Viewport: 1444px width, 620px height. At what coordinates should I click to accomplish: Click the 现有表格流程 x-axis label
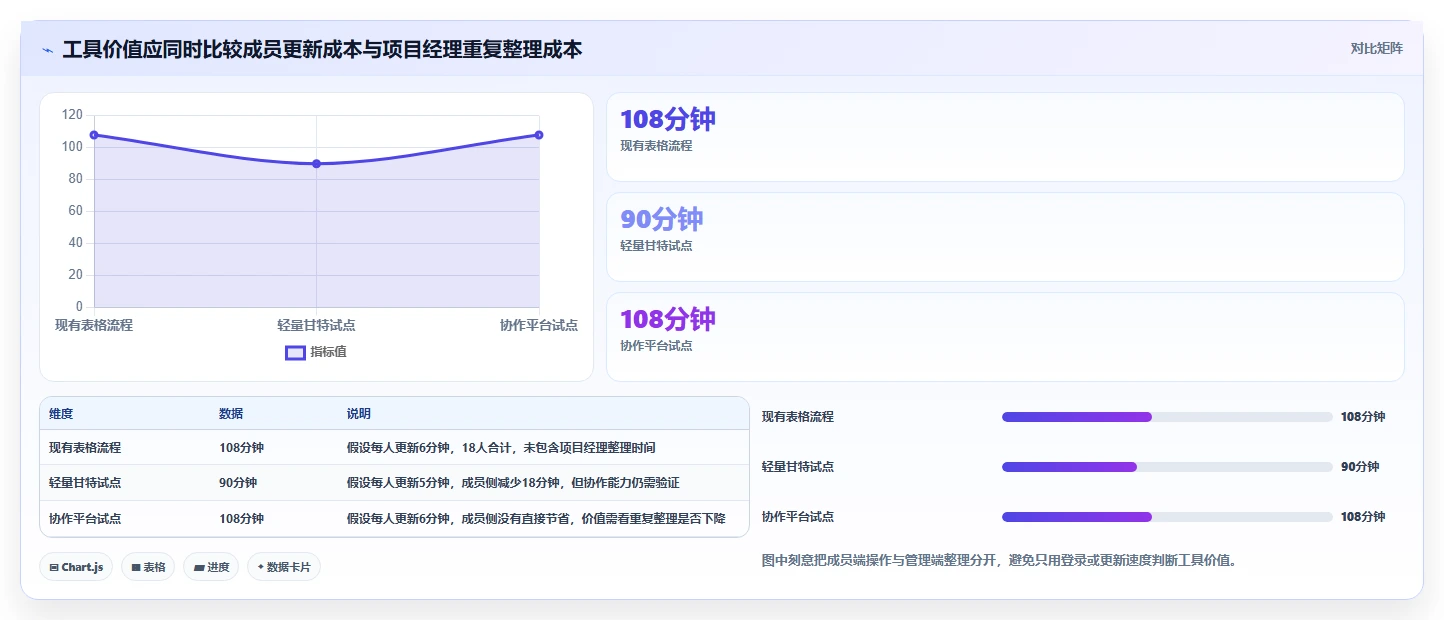(x=94, y=325)
